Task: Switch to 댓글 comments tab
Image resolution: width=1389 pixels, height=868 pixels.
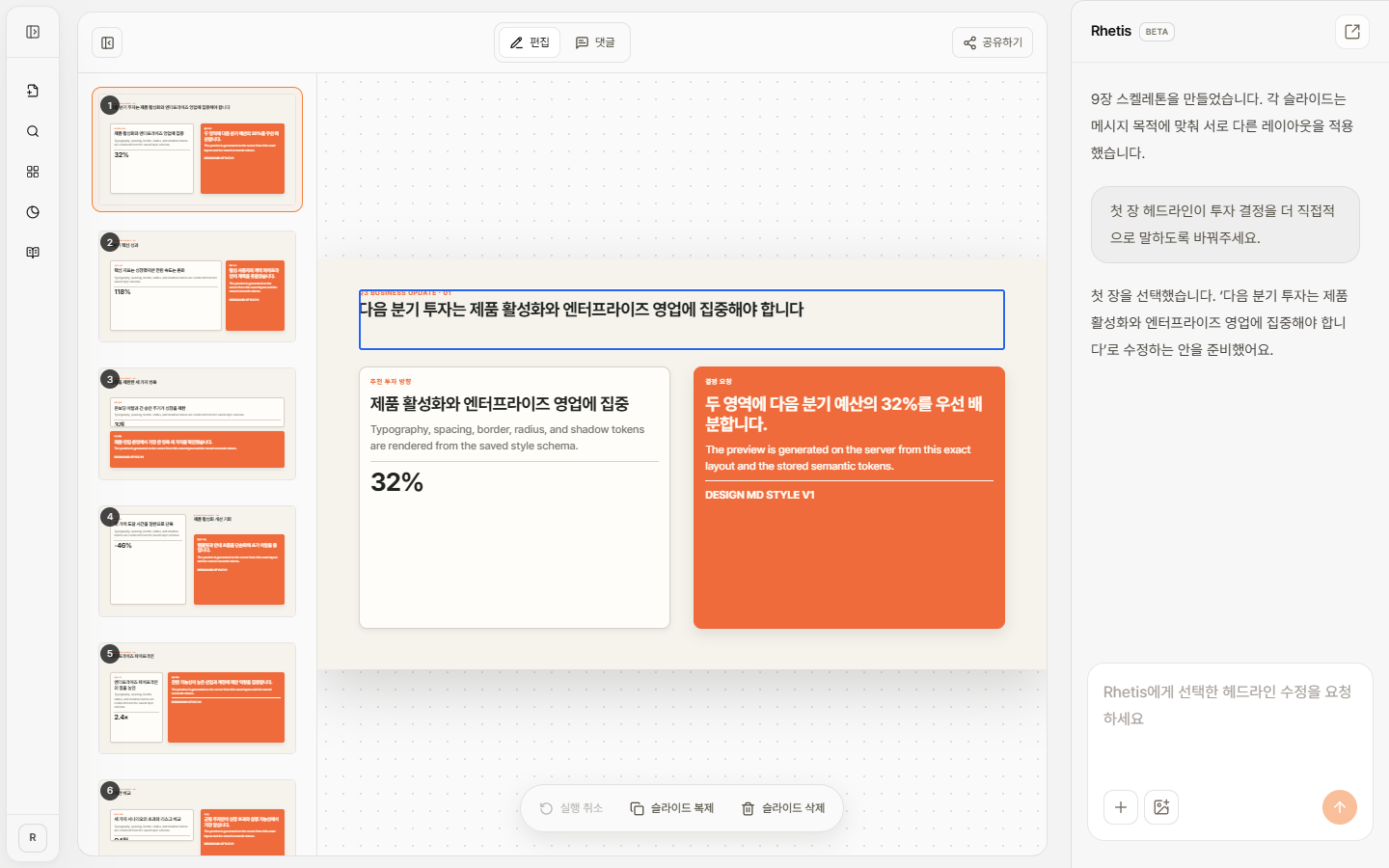Action: tap(595, 42)
